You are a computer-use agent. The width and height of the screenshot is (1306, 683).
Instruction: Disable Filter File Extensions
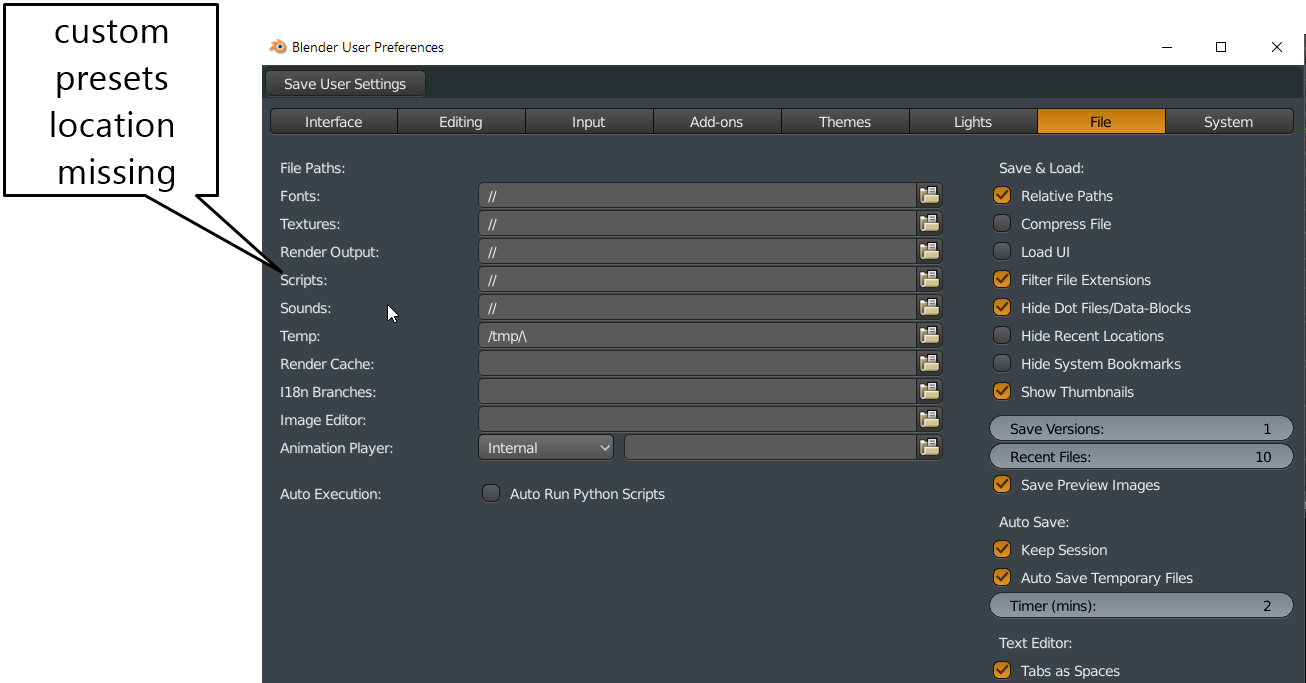[x=1002, y=280]
